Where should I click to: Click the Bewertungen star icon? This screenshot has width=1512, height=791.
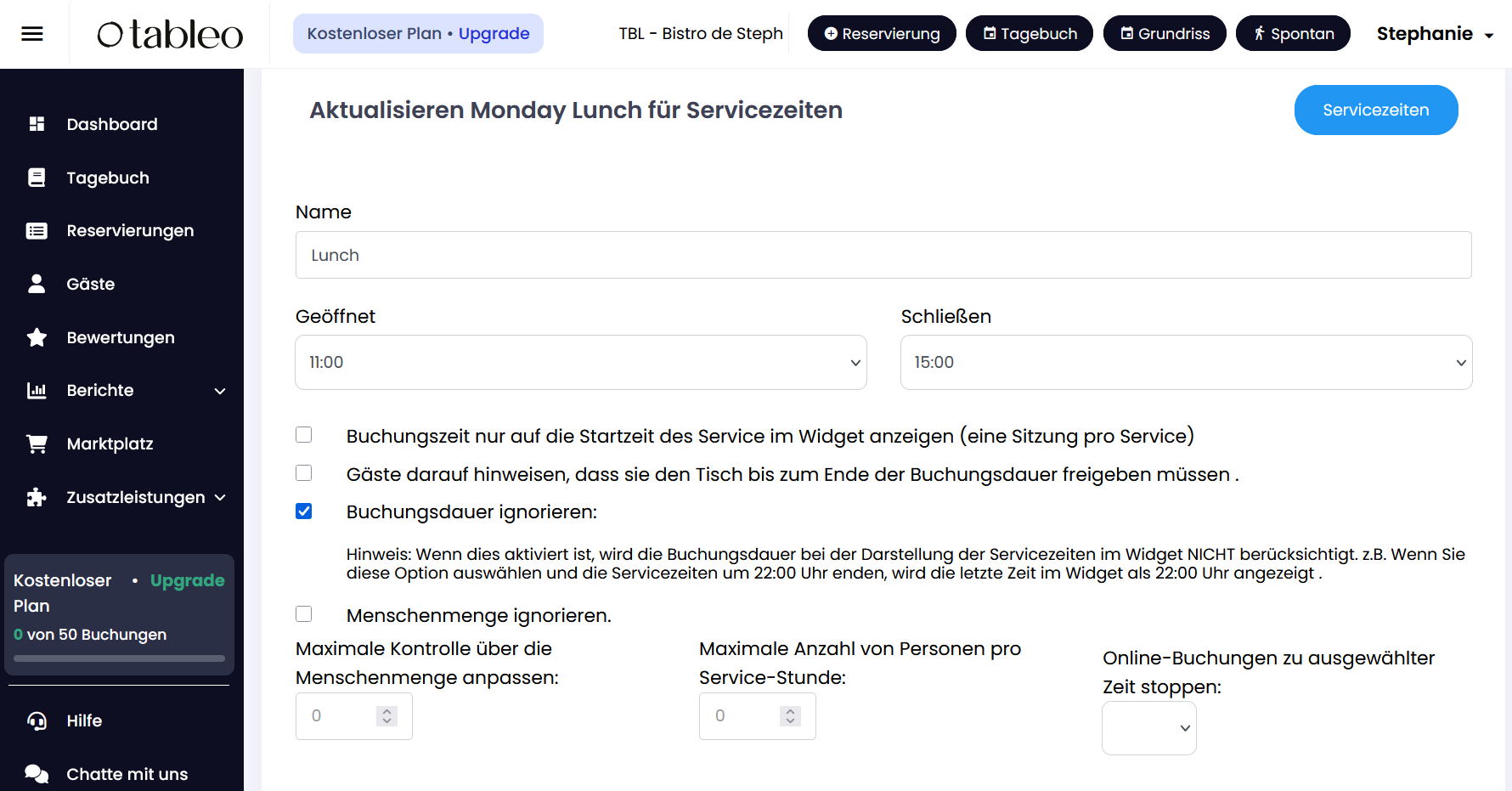[37, 337]
